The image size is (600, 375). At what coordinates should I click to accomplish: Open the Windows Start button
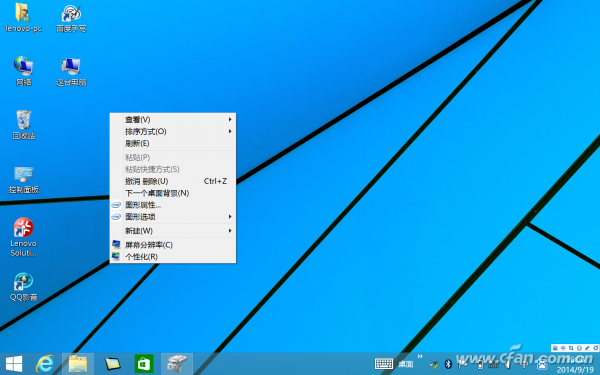[14, 364]
